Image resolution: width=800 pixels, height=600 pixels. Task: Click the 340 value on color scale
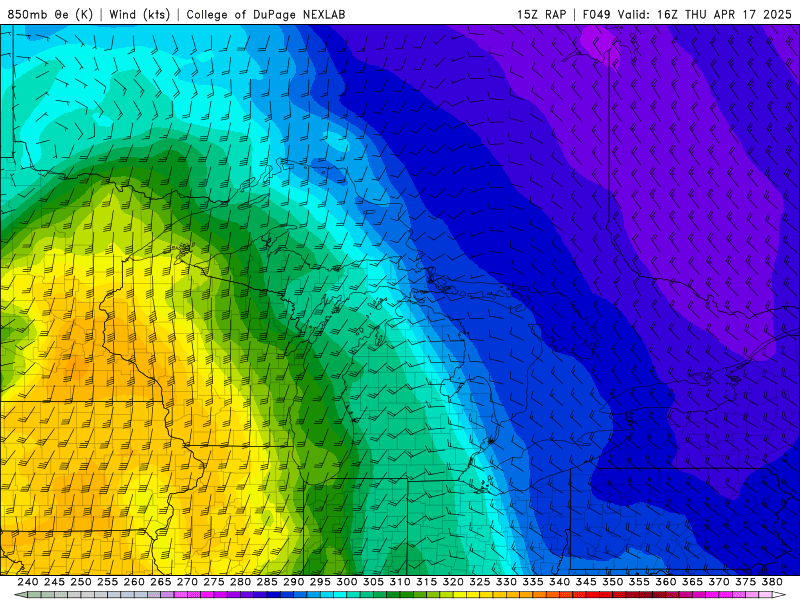[x=559, y=582]
